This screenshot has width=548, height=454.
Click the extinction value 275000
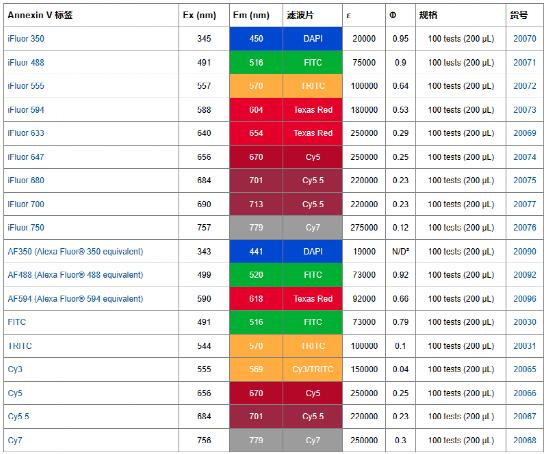click(364, 228)
